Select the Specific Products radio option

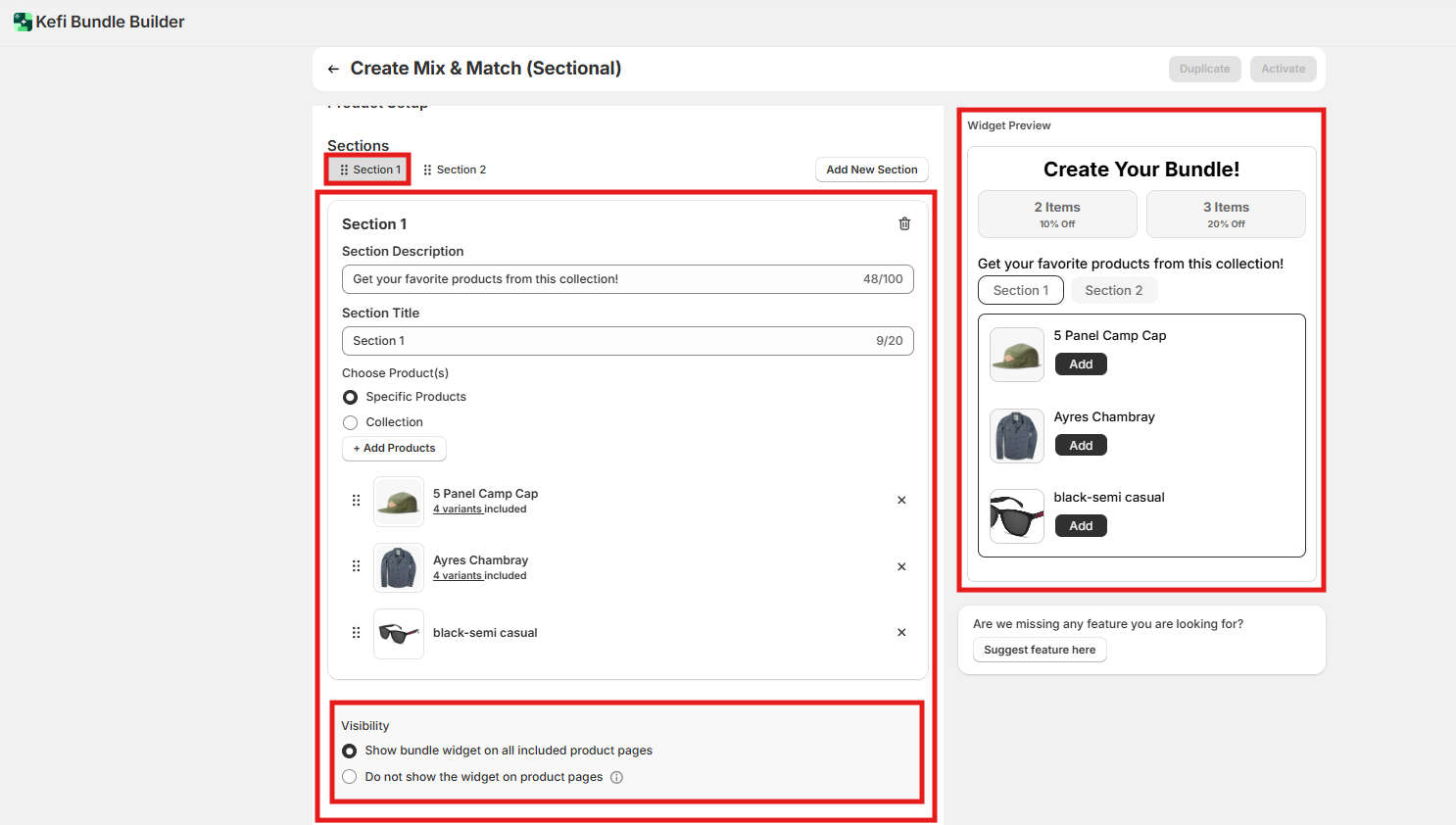click(350, 397)
